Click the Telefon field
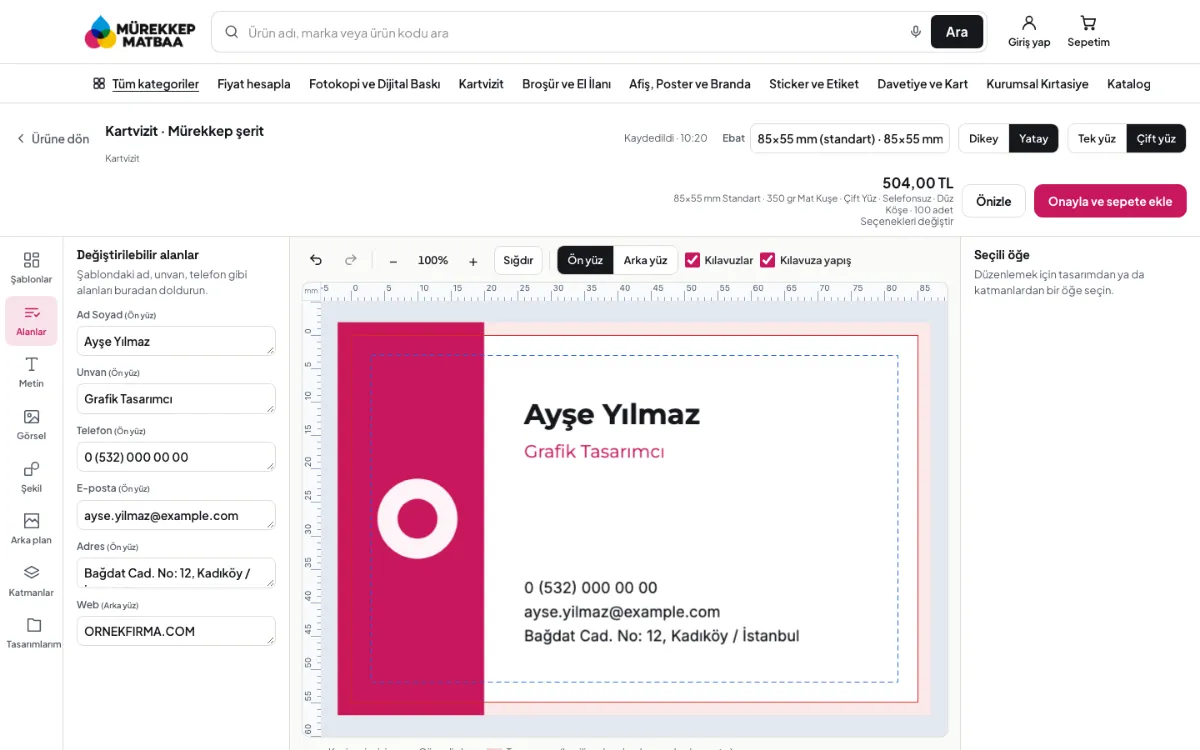Image resolution: width=1200 pixels, height=750 pixels. (176, 457)
